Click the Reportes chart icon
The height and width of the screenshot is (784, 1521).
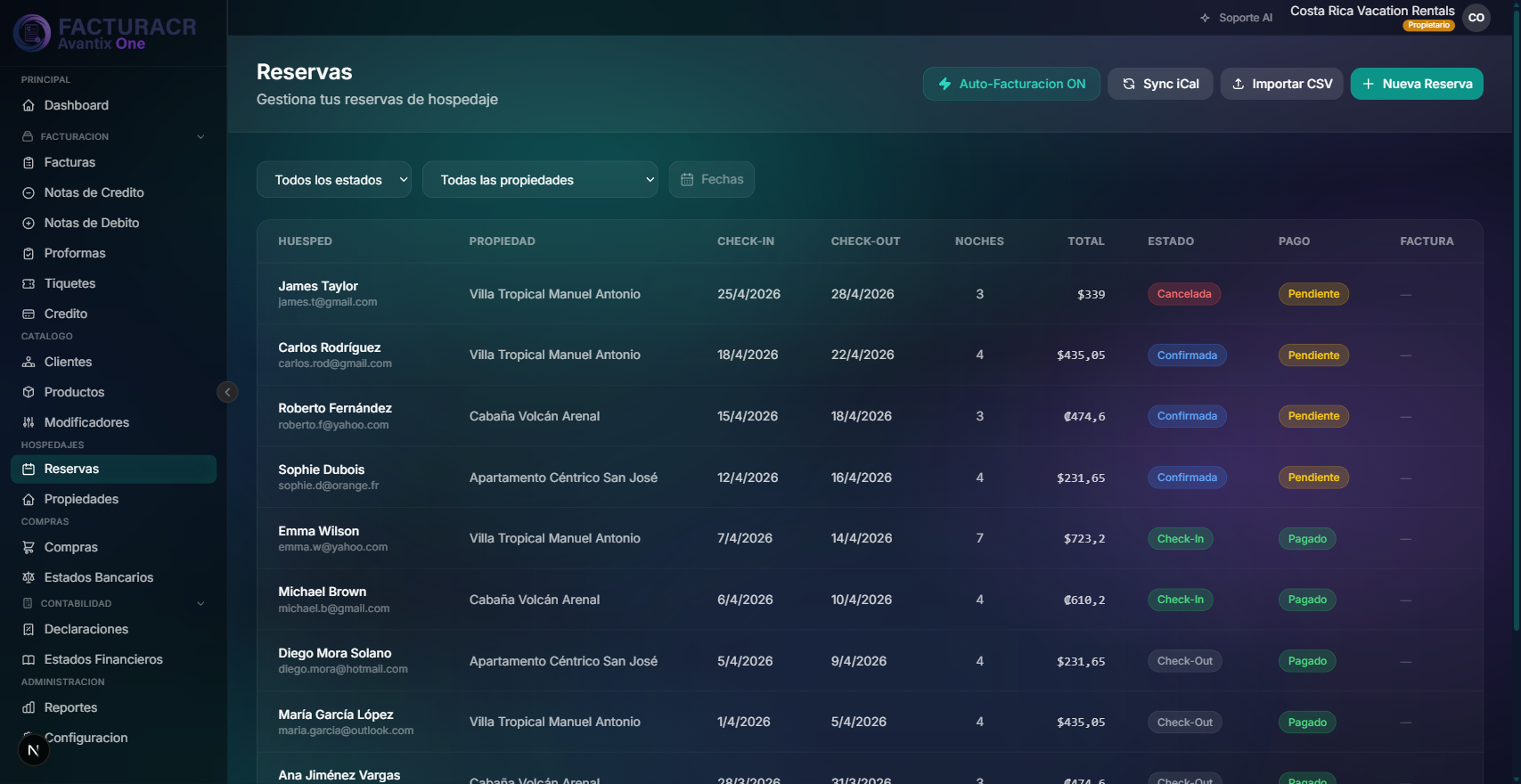coord(29,707)
